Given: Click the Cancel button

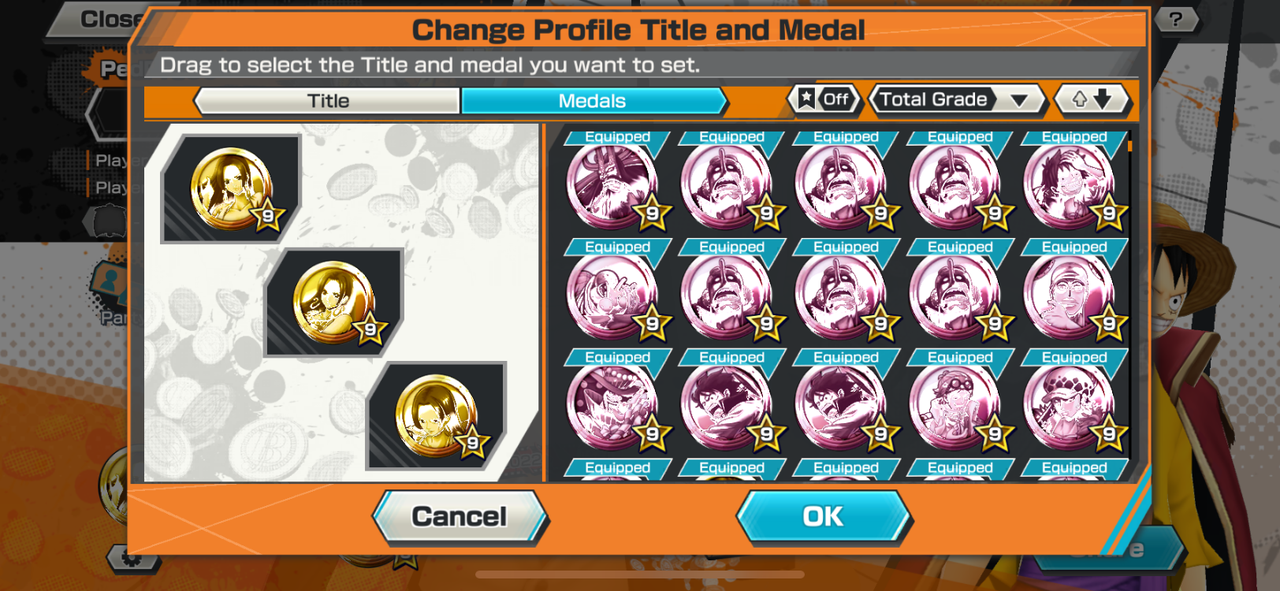Looking at the screenshot, I should click(460, 516).
